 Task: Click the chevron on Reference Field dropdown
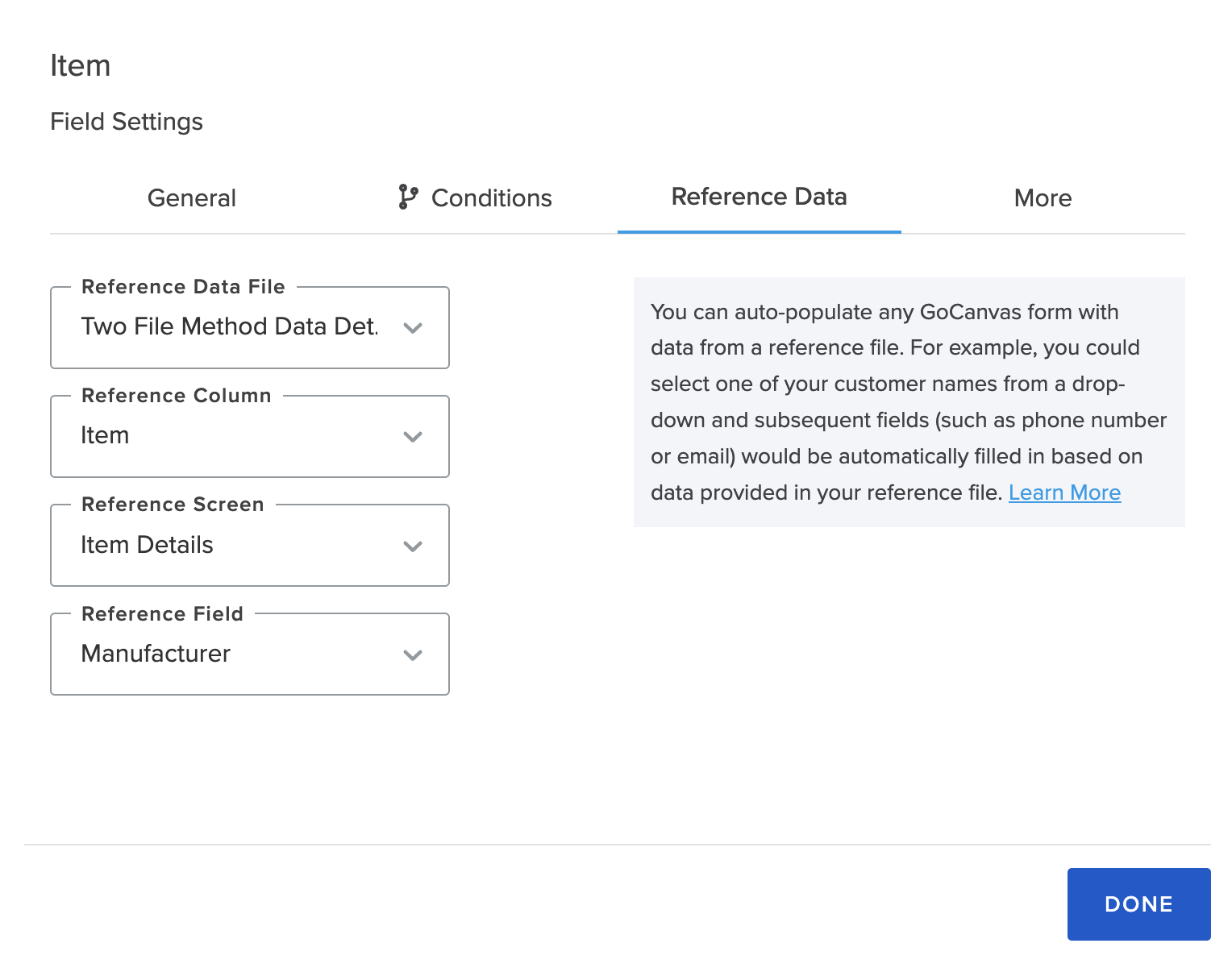coord(414,655)
